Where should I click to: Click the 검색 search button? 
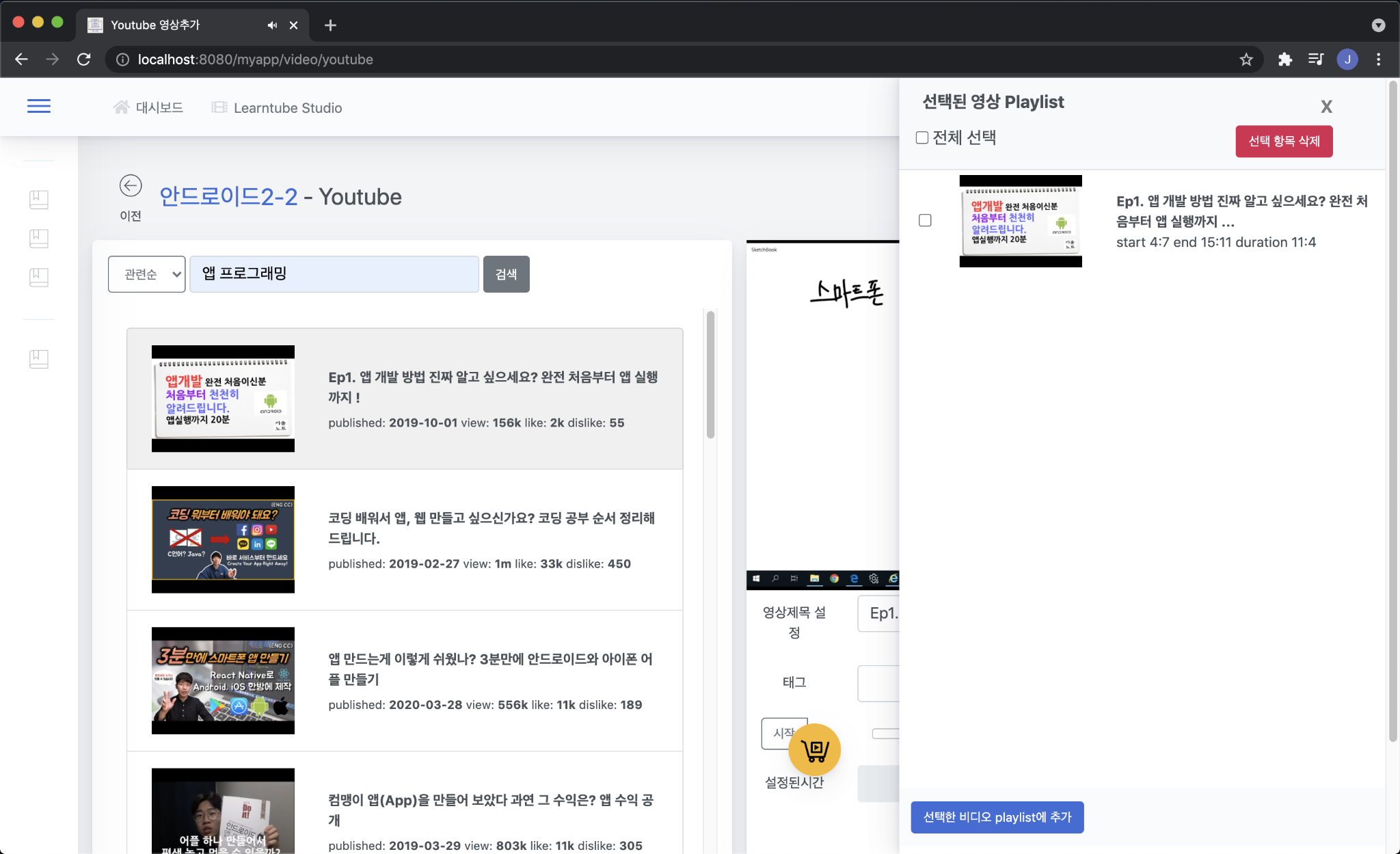[506, 274]
